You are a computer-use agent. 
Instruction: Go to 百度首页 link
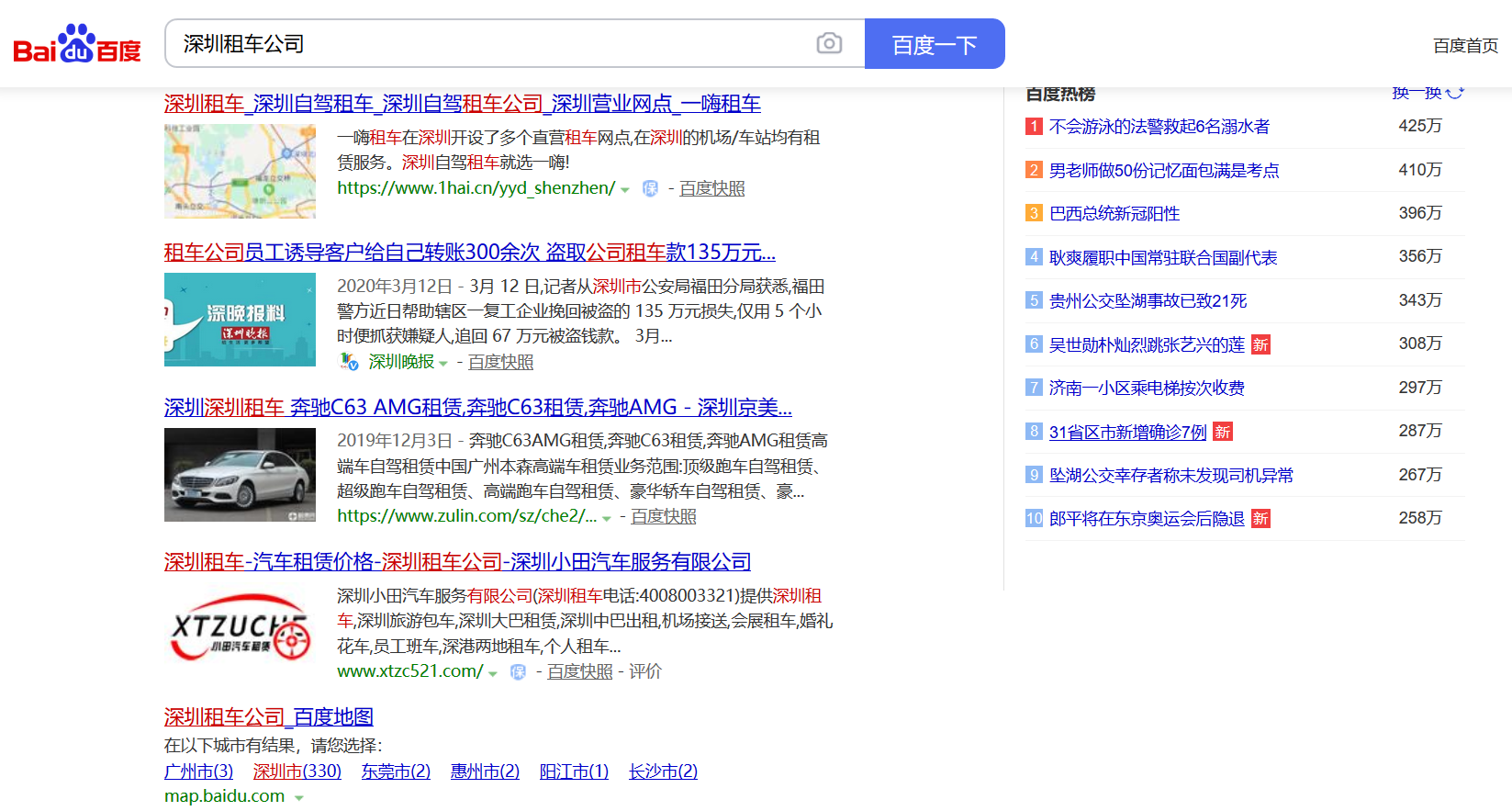point(1464,46)
